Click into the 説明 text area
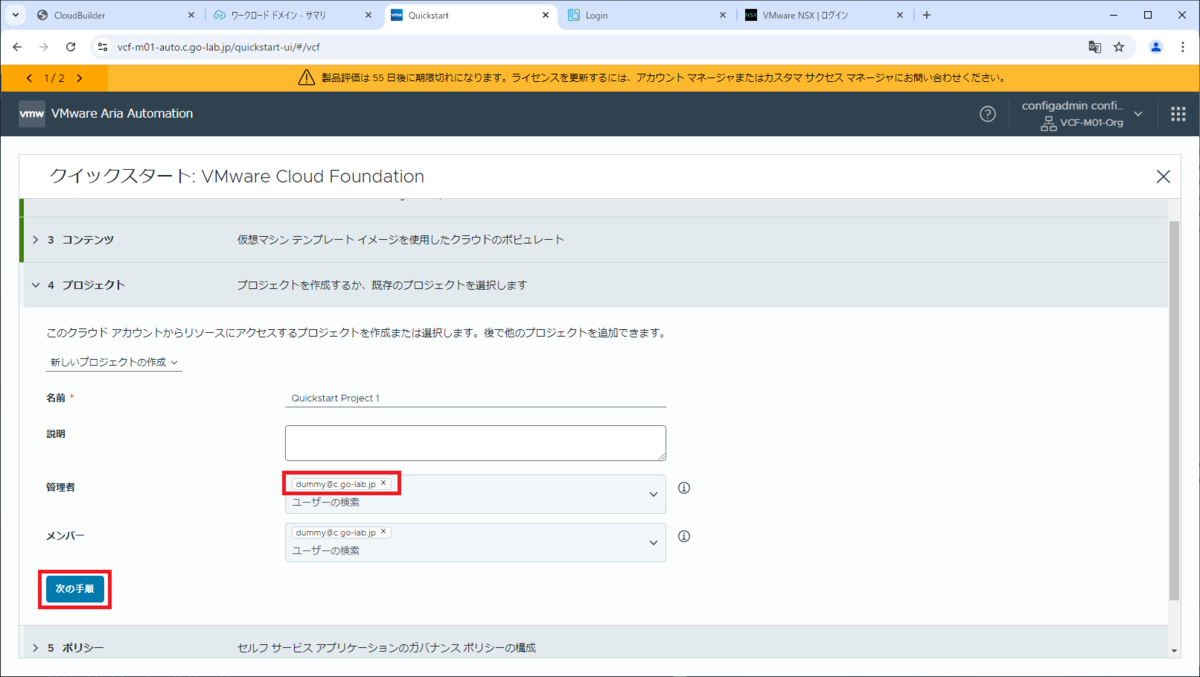This screenshot has height=677, width=1200. tap(475, 443)
